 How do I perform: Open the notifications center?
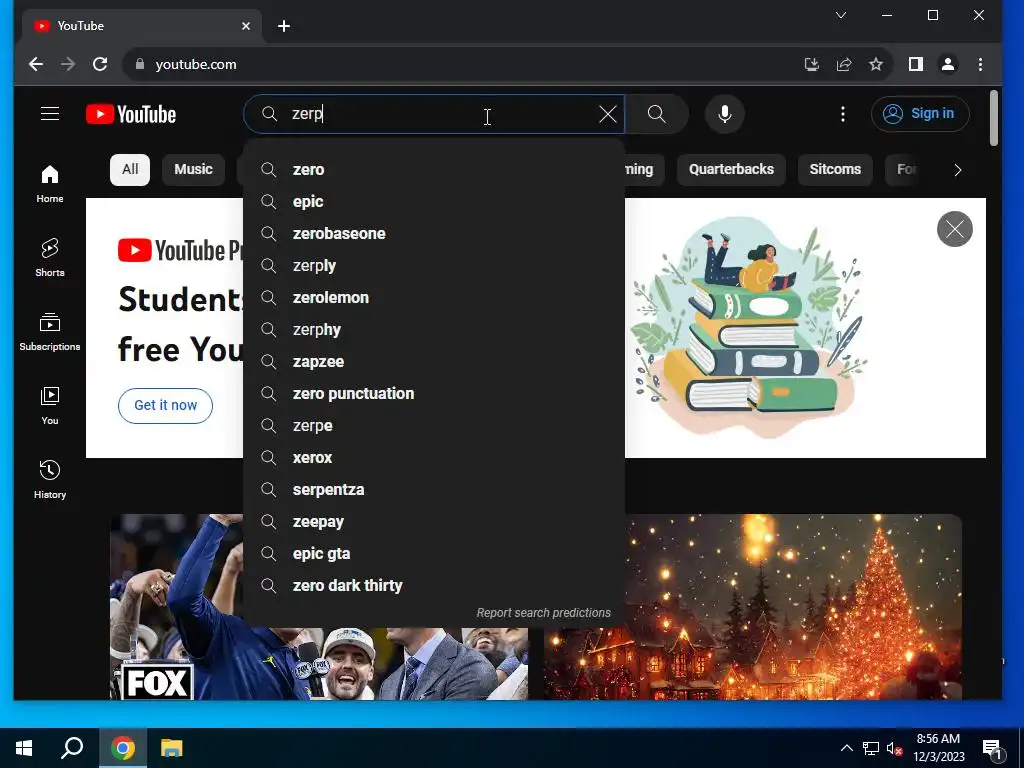pyautogui.click(x=993, y=749)
